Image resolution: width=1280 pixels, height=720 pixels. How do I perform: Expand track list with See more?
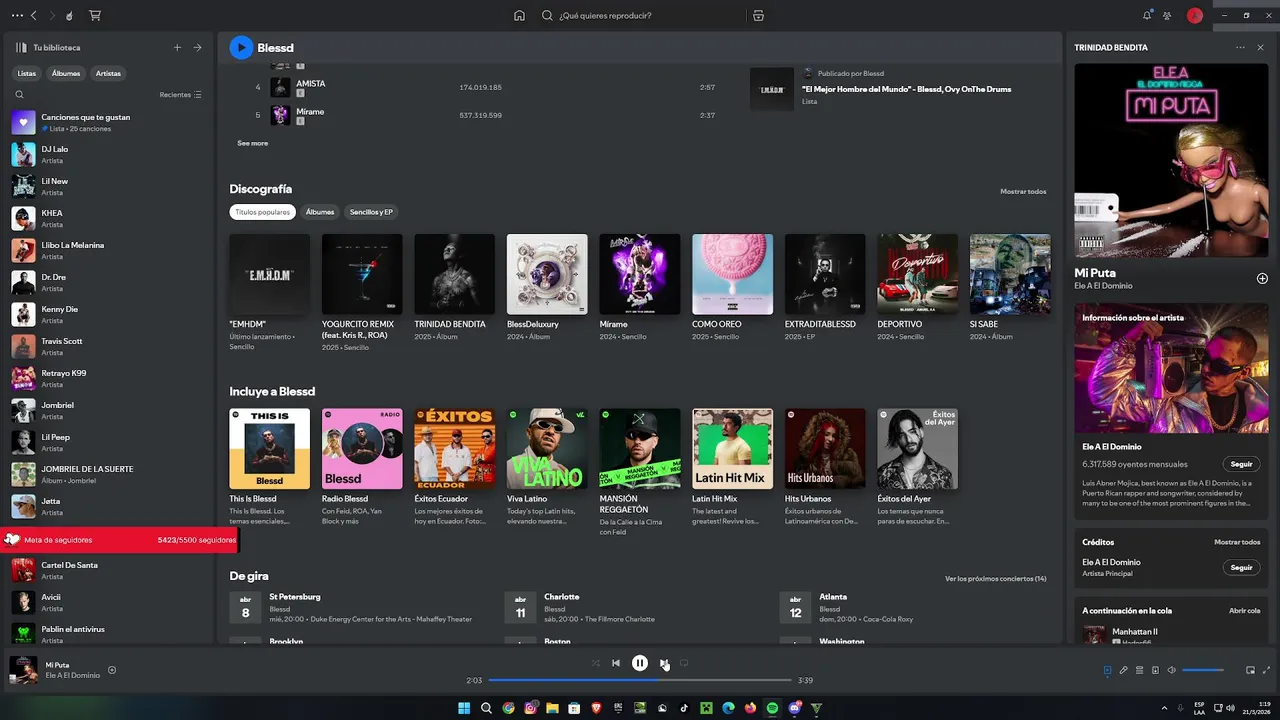tap(252, 143)
